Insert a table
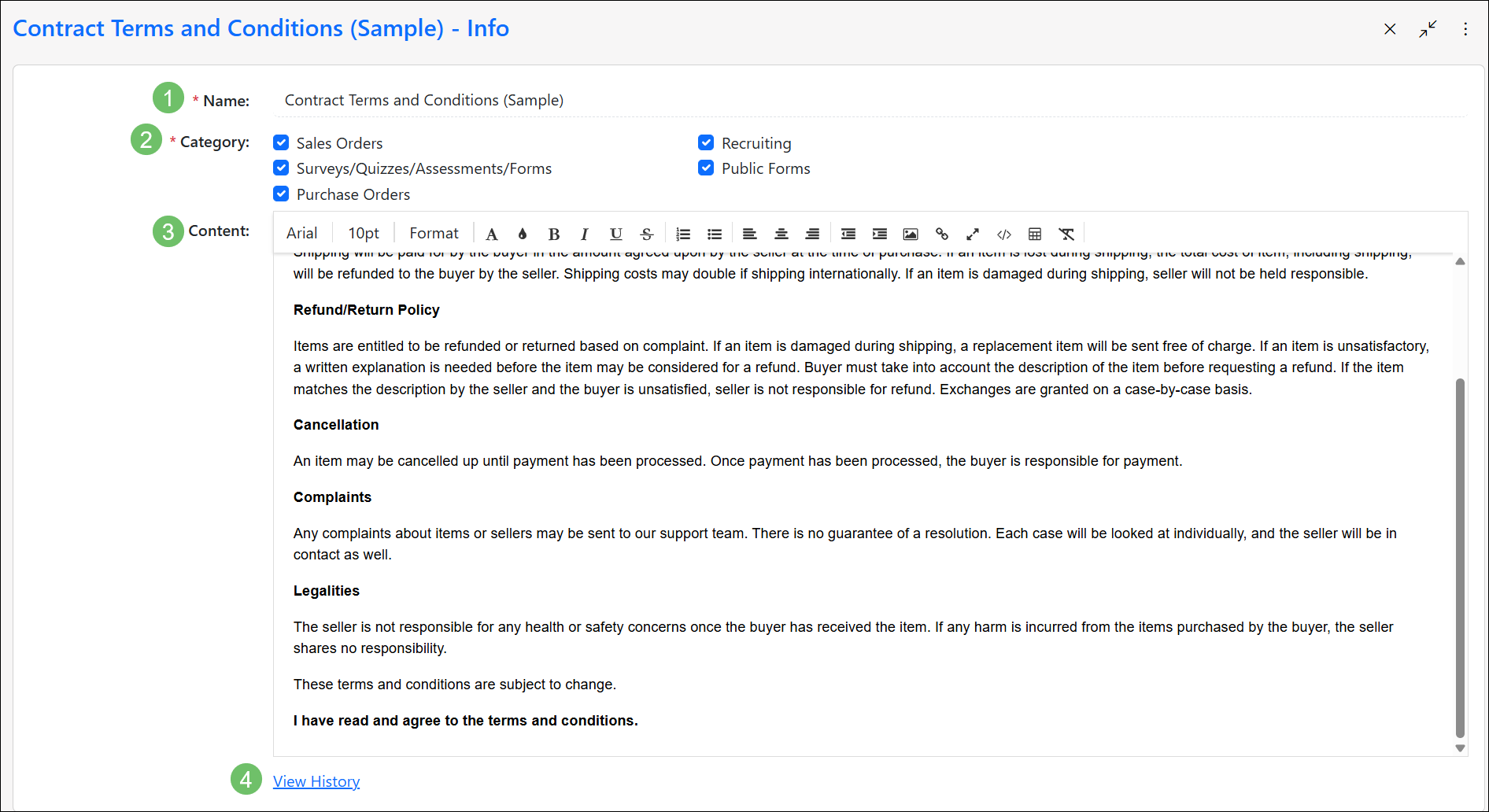The image size is (1489, 812). [1035, 234]
